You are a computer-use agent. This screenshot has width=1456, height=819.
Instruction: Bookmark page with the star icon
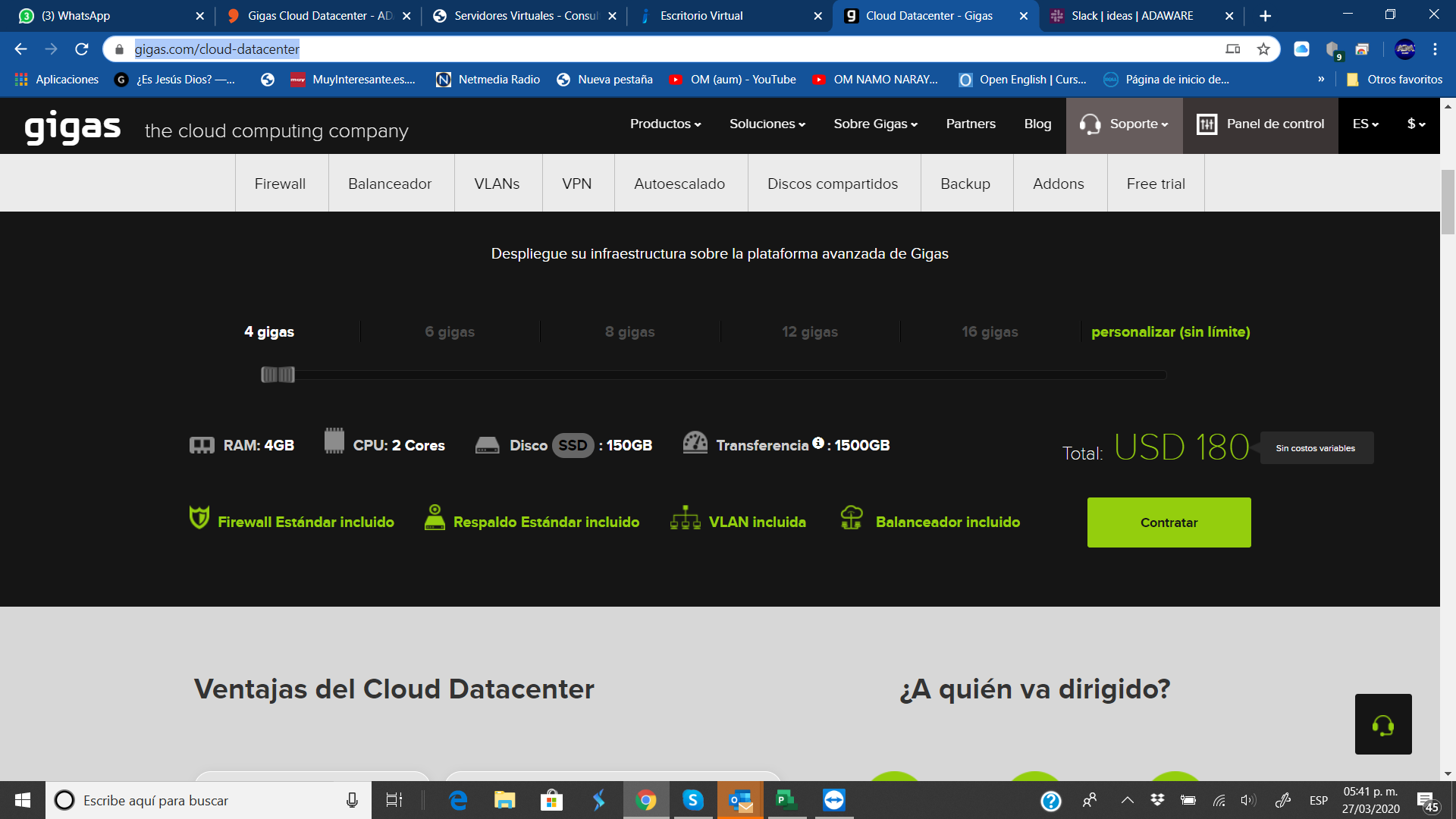(x=1263, y=49)
